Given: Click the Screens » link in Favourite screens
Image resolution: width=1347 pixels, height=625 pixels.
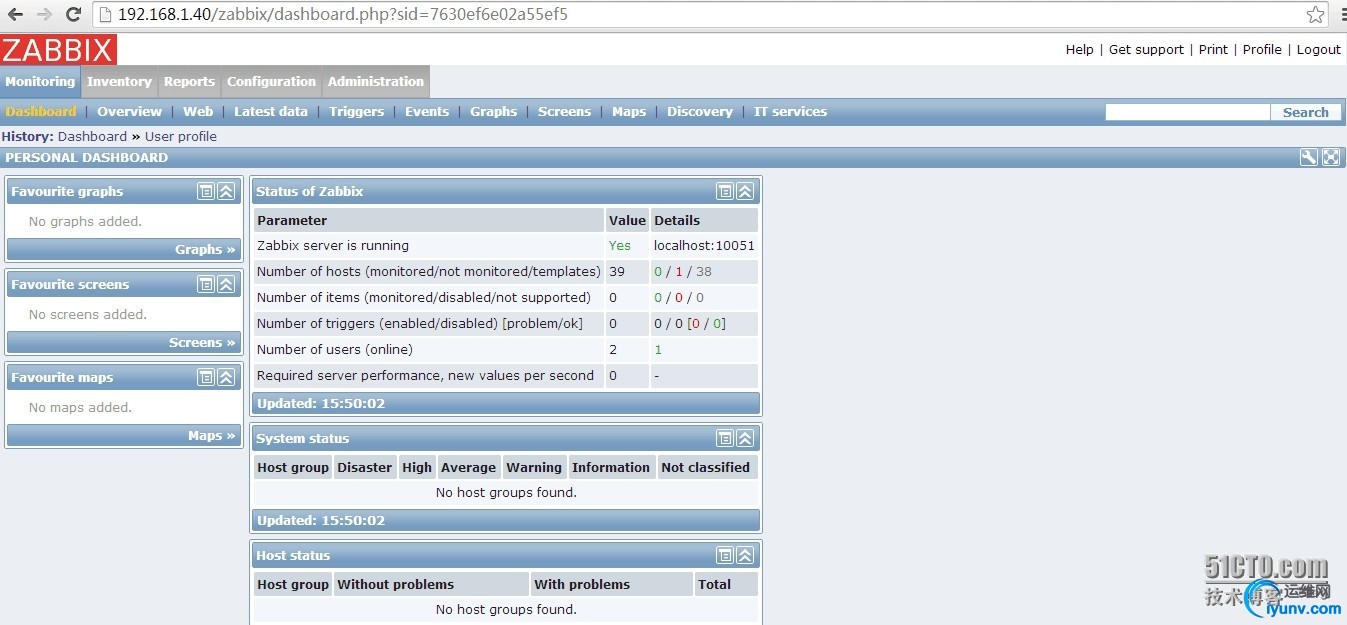Looking at the screenshot, I should [x=202, y=342].
